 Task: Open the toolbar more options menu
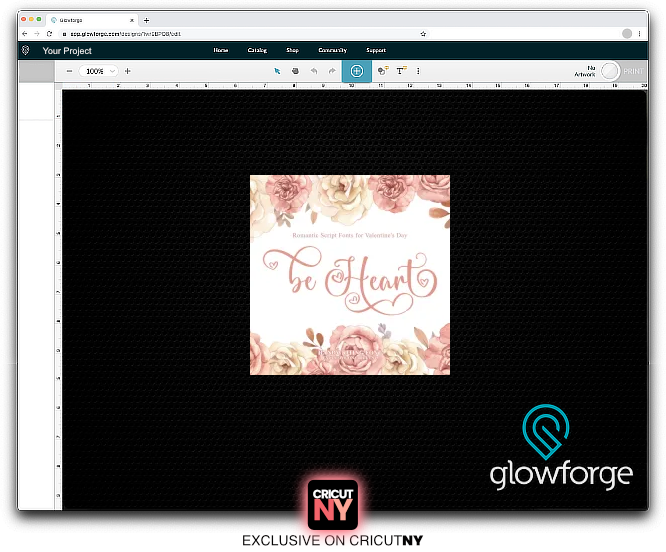pyautogui.click(x=418, y=71)
